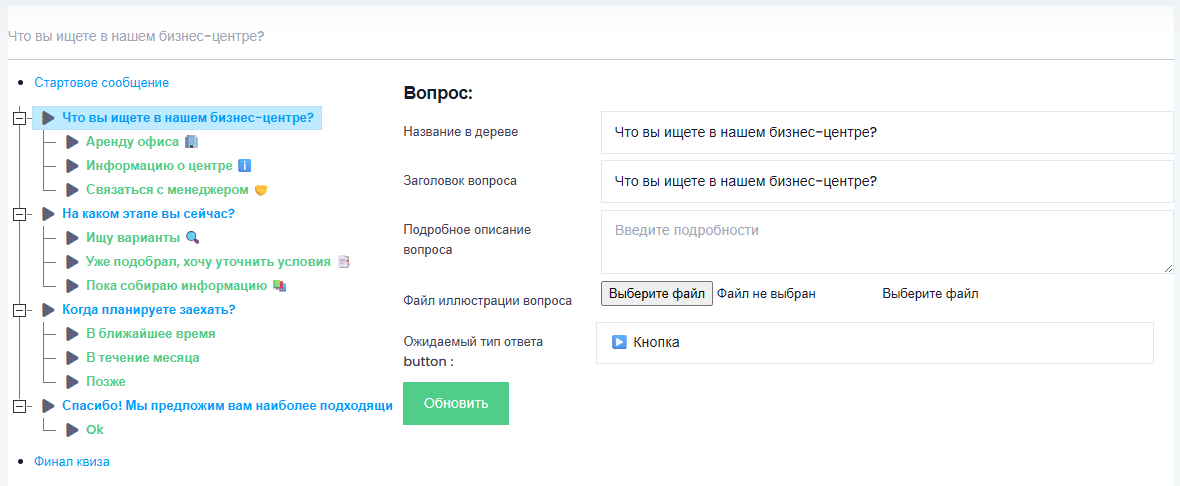Image resolution: width=1180 pixels, height=486 pixels.
Task: Click play icon beside 'Ok' answer
Action: pyautogui.click(x=72, y=430)
